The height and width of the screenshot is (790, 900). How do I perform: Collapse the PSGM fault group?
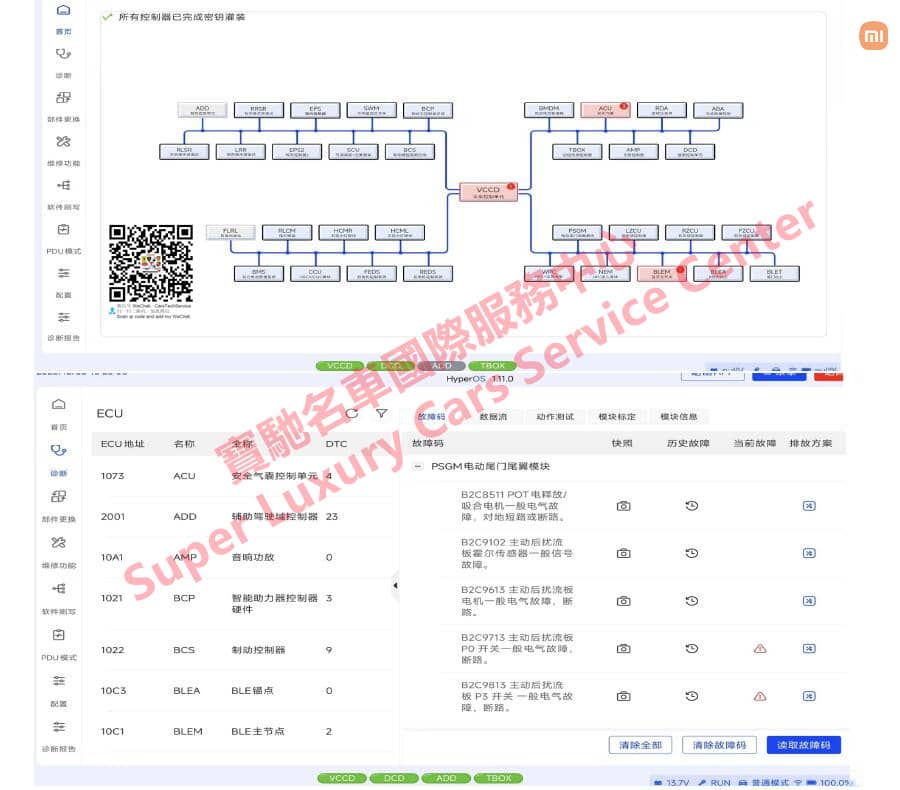[418, 466]
